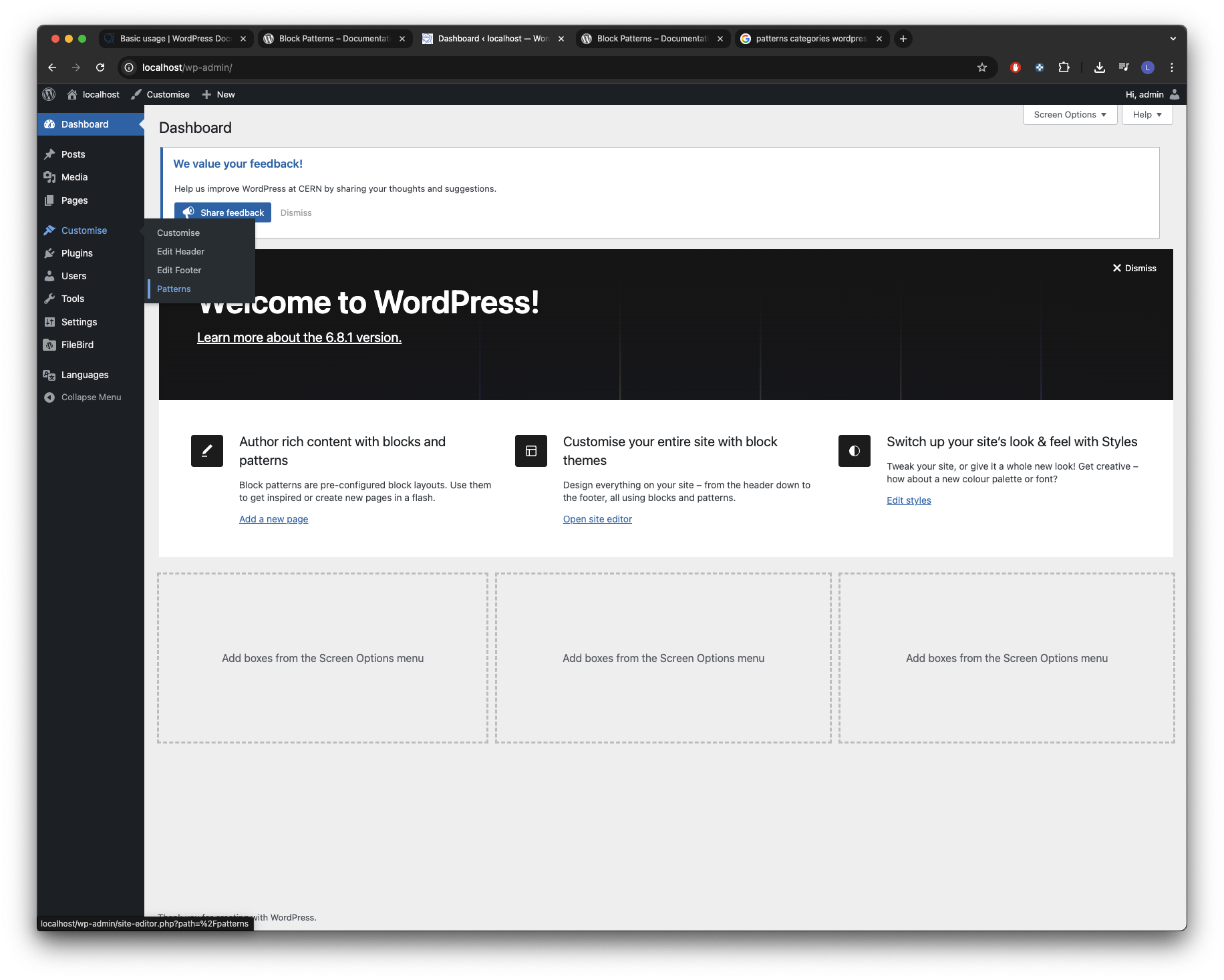This screenshot has width=1224, height=980.
Task: Open the tab search chevron in Chrome
Action: click(1173, 39)
